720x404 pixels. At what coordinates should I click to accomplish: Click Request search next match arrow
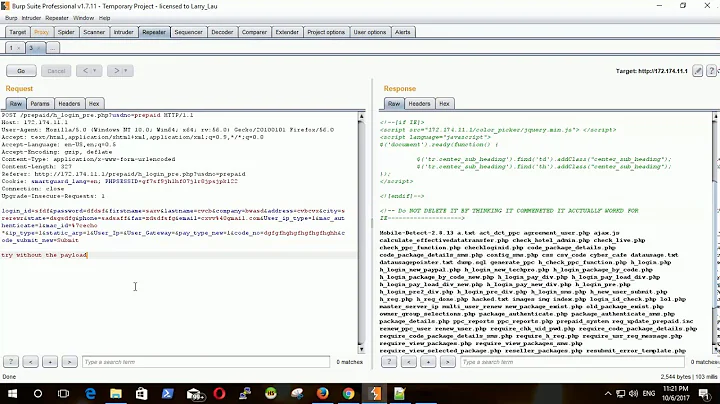pyautogui.click(x=67, y=361)
